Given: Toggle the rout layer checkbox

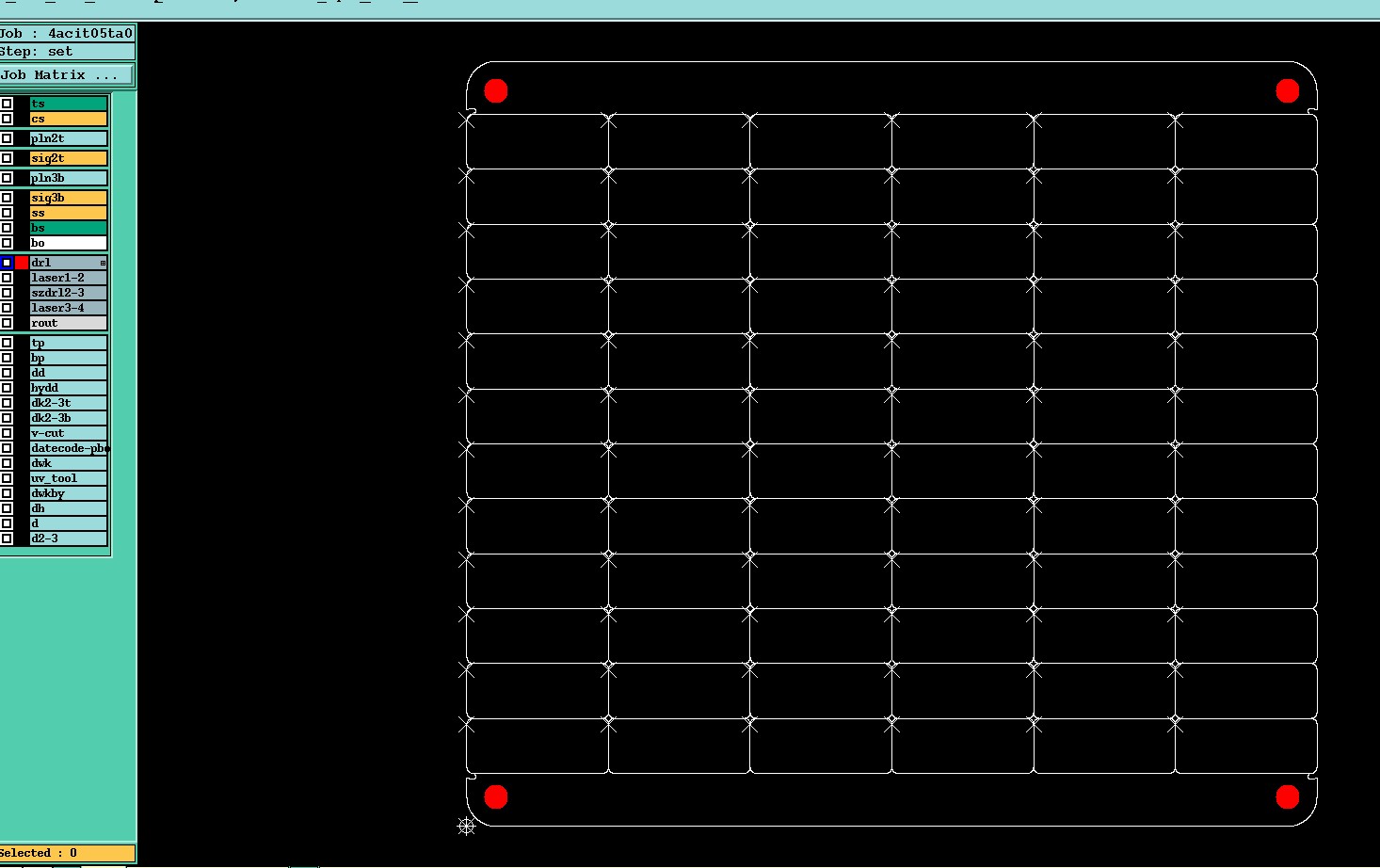Looking at the screenshot, I should click(7, 323).
